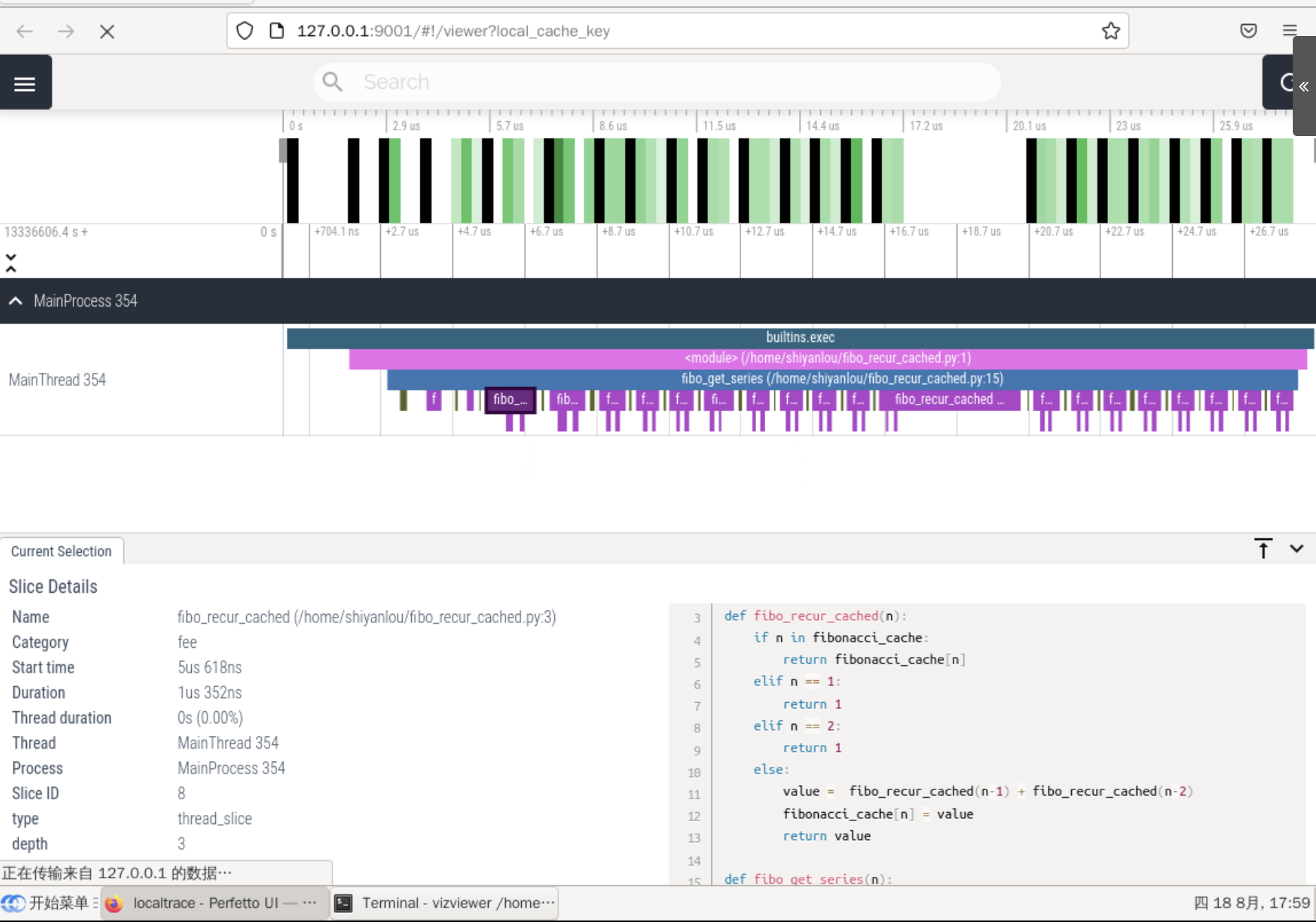Click the browser address bar URL
This screenshot has width=1316, height=922.
[677, 31]
